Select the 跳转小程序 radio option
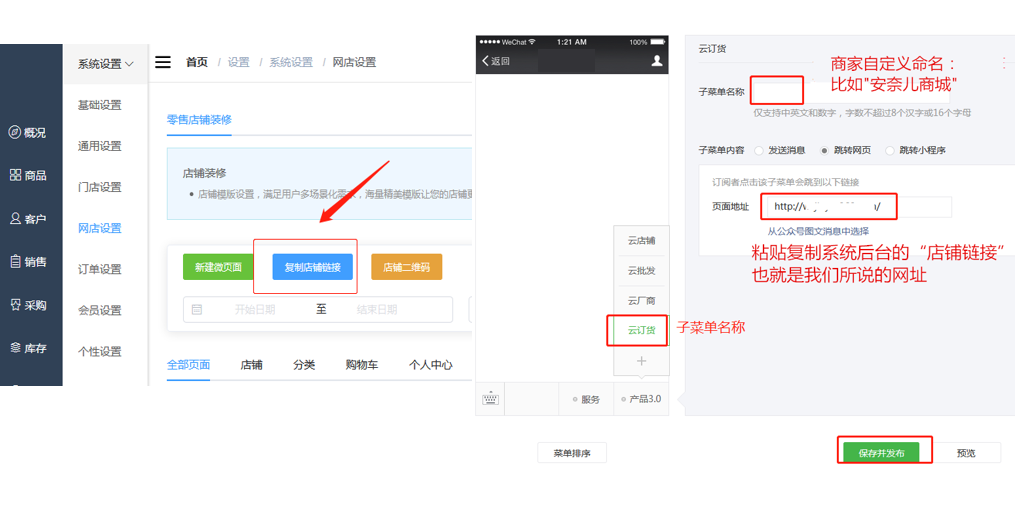This screenshot has width=1015, height=510. tap(889, 150)
